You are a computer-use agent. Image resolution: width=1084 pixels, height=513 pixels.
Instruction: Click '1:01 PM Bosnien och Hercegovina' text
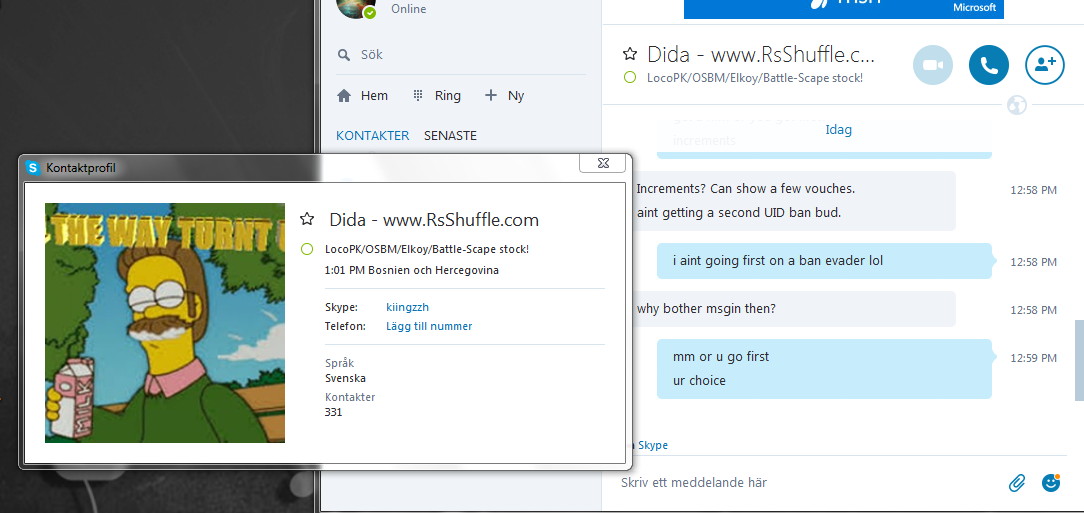[x=411, y=270]
